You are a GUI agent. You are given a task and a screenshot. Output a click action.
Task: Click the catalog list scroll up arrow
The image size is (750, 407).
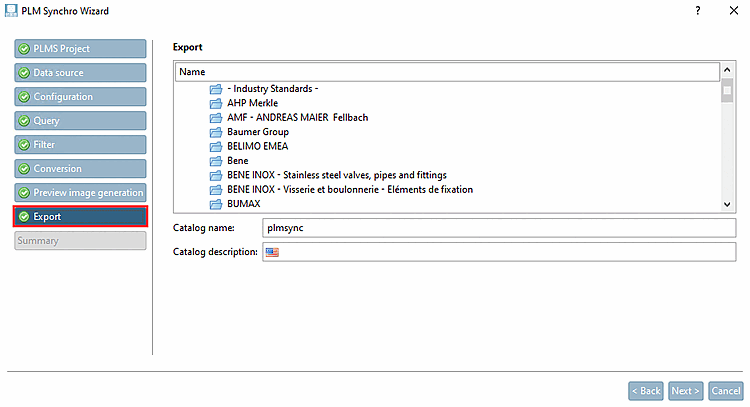tap(727, 70)
